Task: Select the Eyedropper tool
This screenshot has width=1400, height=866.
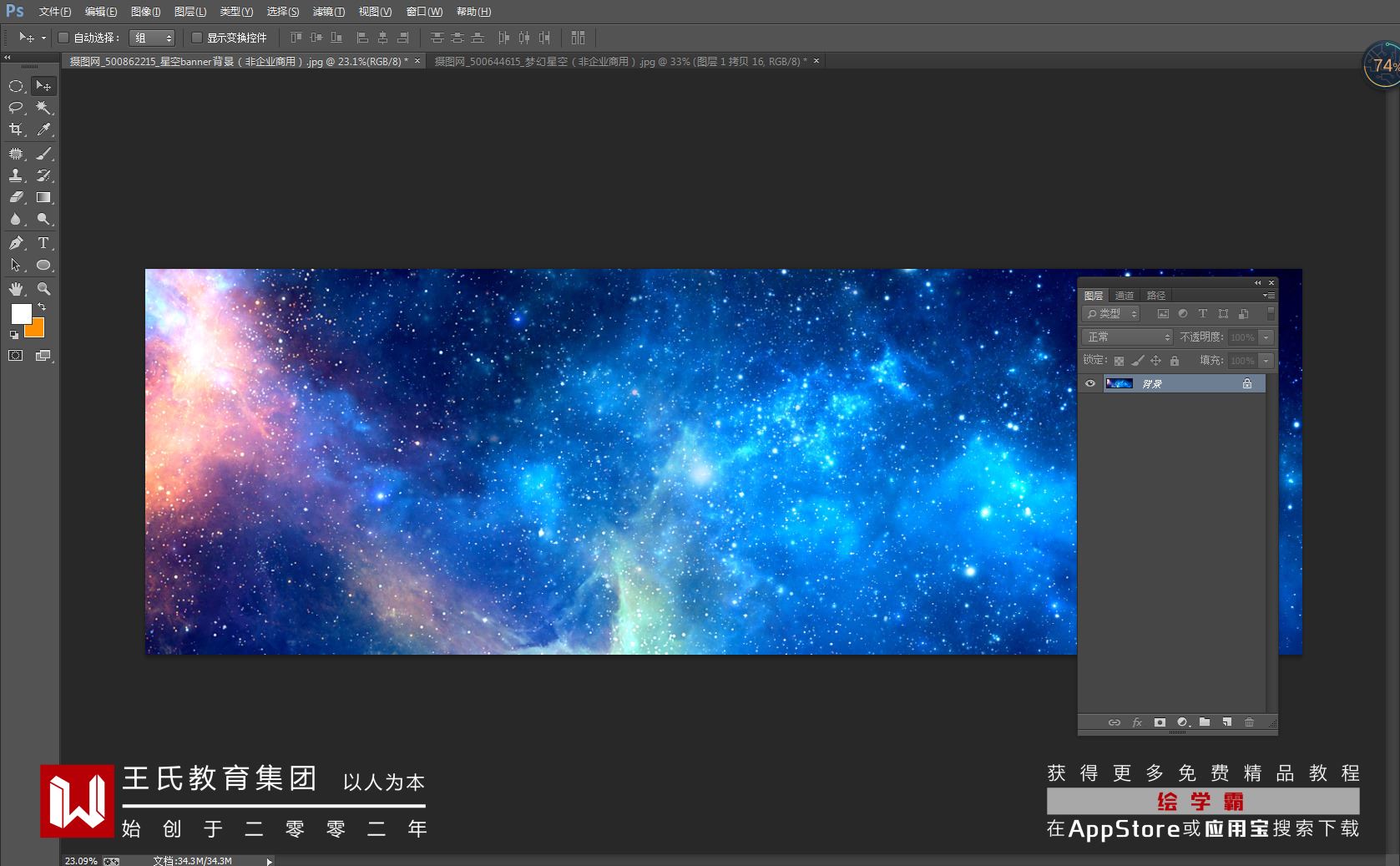Action: [x=43, y=129]
